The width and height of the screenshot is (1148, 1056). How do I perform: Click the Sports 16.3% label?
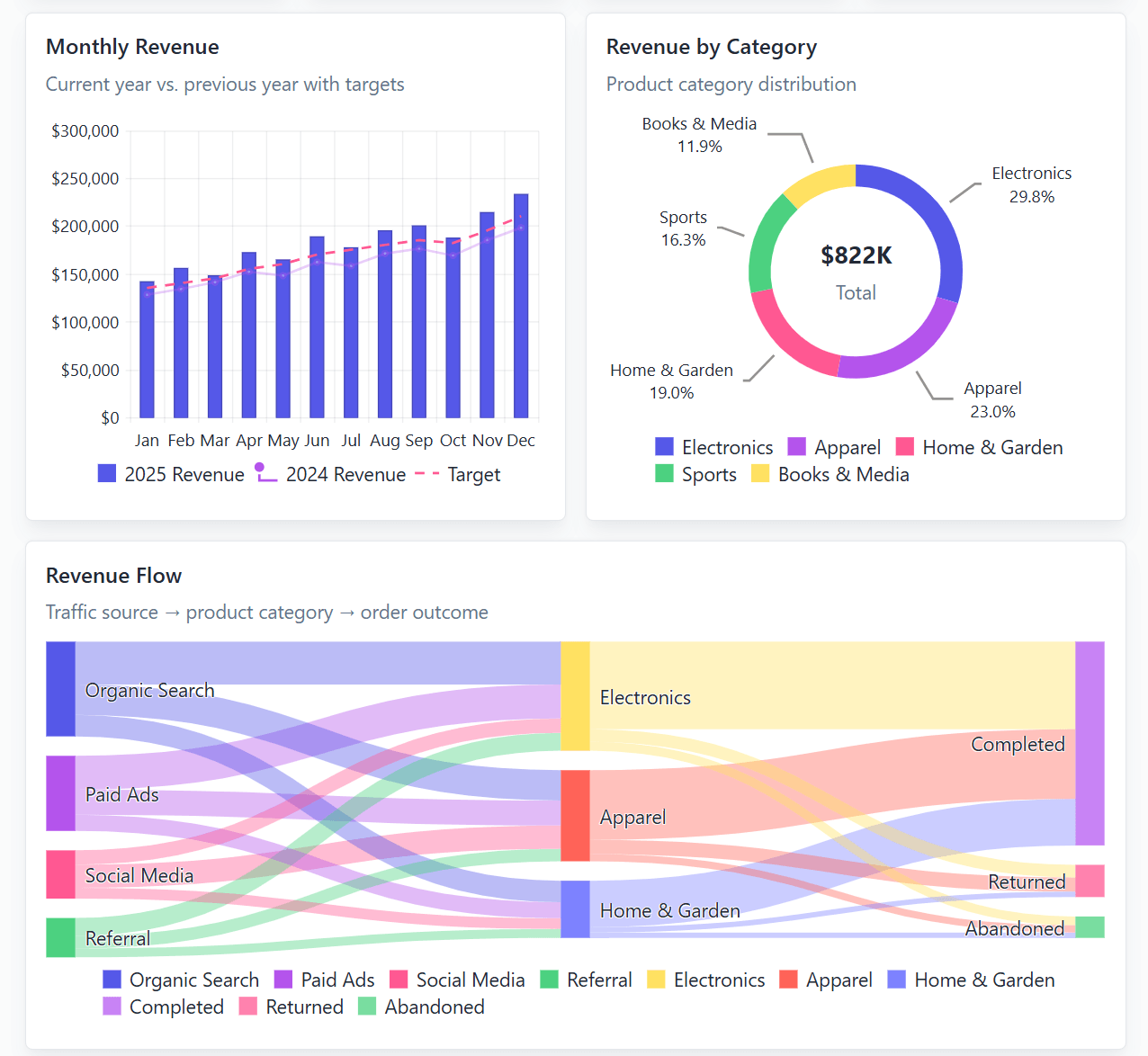coord(683,228)
